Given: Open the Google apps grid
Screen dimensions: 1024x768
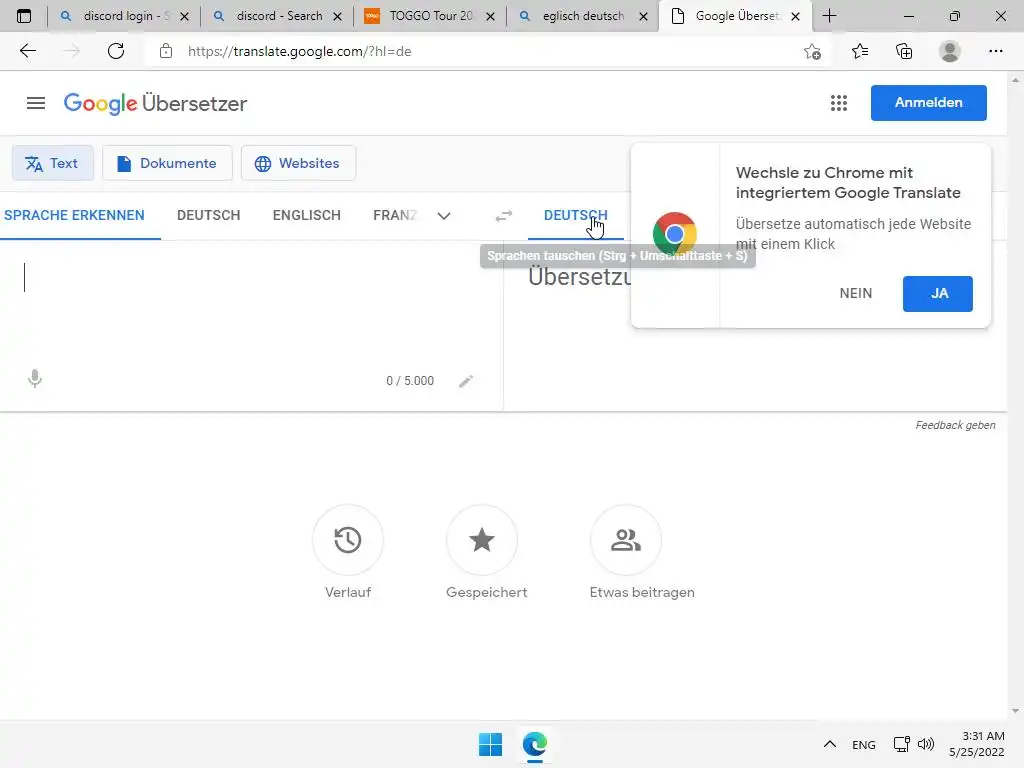Looking at the screenshot, I should tap(839, 103).
